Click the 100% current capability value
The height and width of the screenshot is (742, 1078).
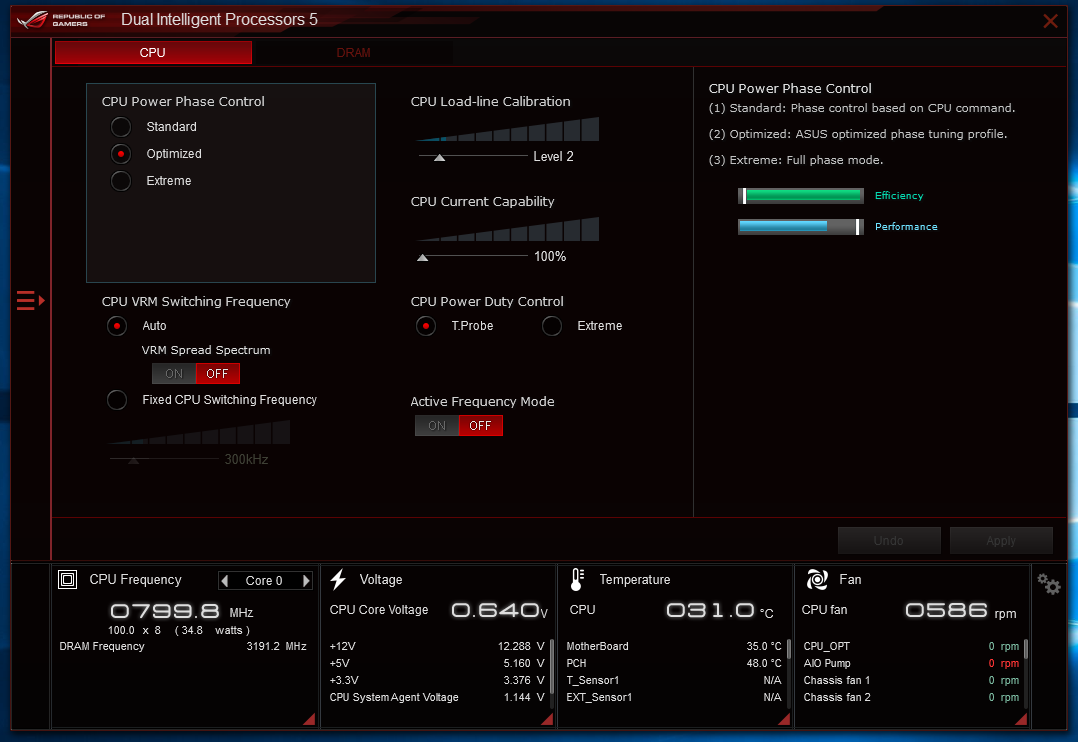(x=550, y=257)
